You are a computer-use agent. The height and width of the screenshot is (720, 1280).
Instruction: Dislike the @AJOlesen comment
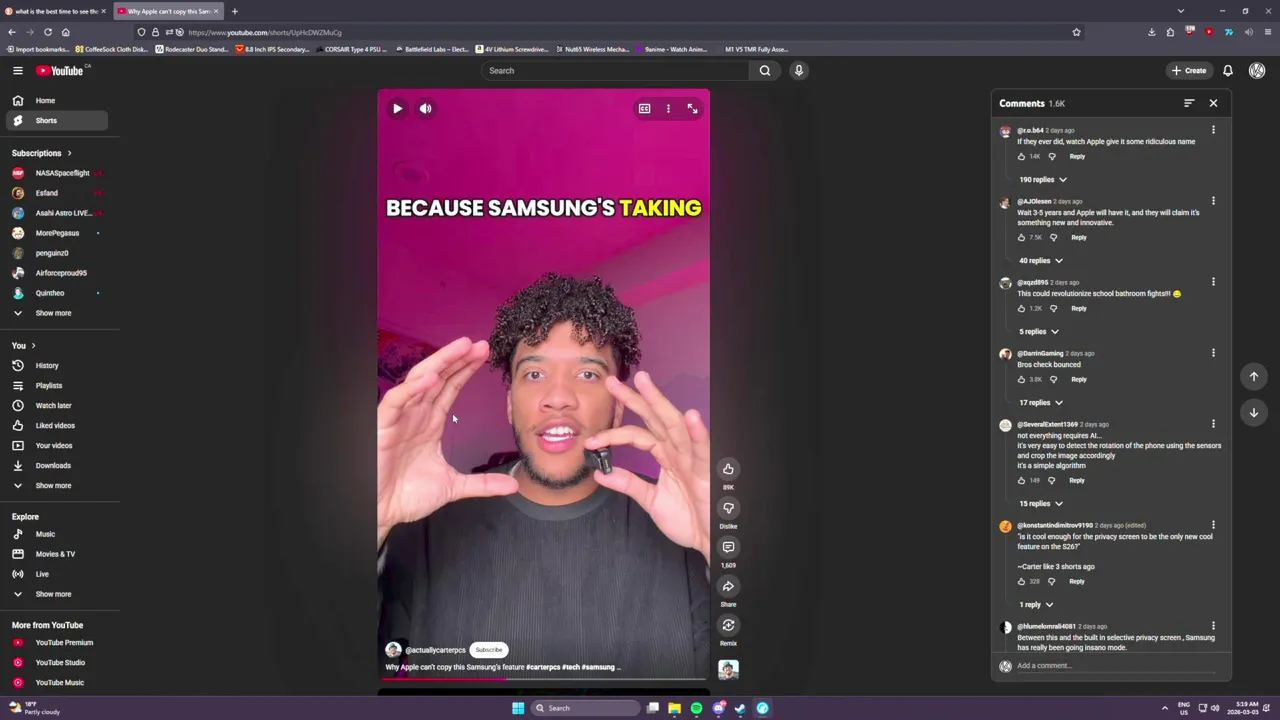1053,238
